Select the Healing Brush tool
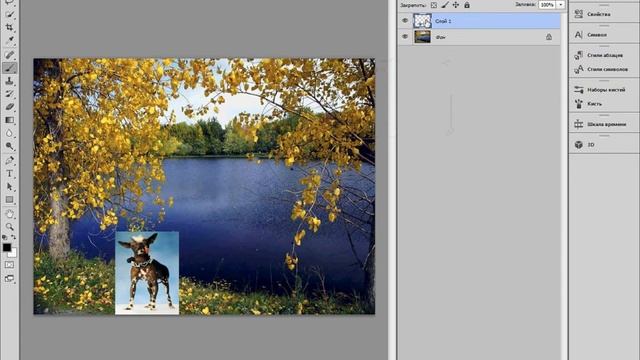Image resolution: width=640 pixels, height=360 pixels. (x=9, y=55)
